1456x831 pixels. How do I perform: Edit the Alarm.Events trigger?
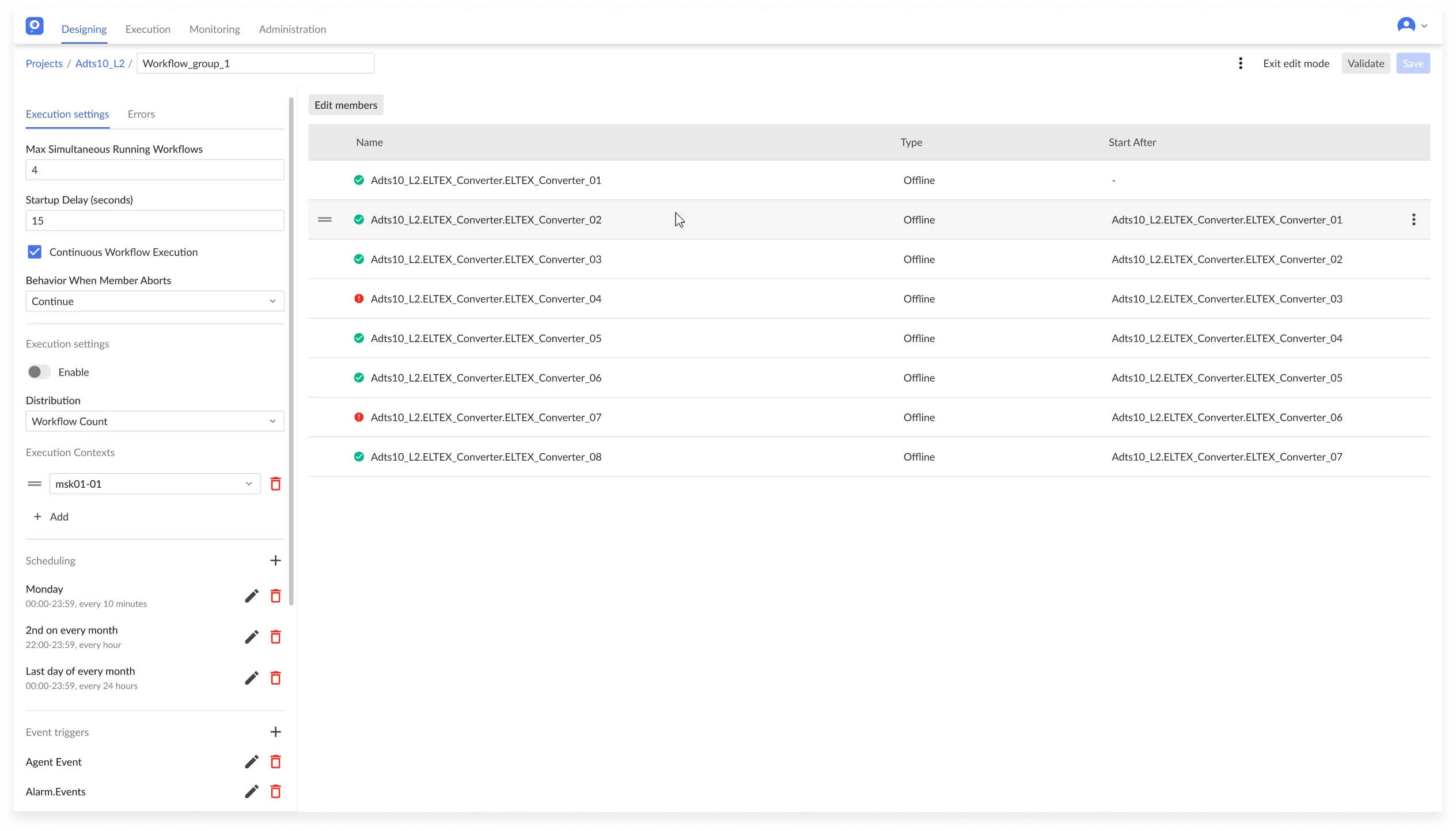coord(251,791)
